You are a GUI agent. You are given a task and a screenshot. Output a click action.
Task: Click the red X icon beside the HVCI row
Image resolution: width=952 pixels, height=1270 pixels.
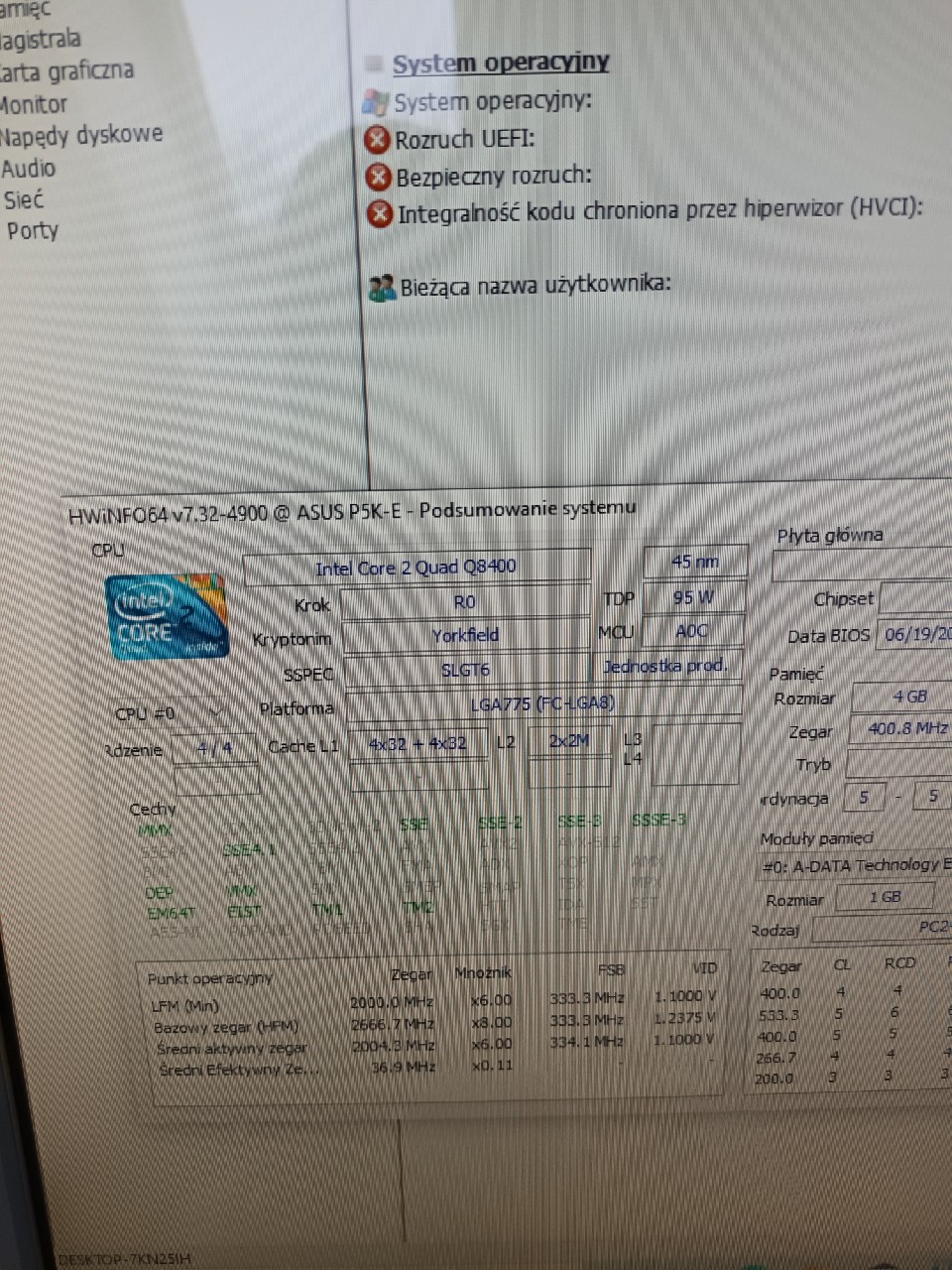coord(381,213)
